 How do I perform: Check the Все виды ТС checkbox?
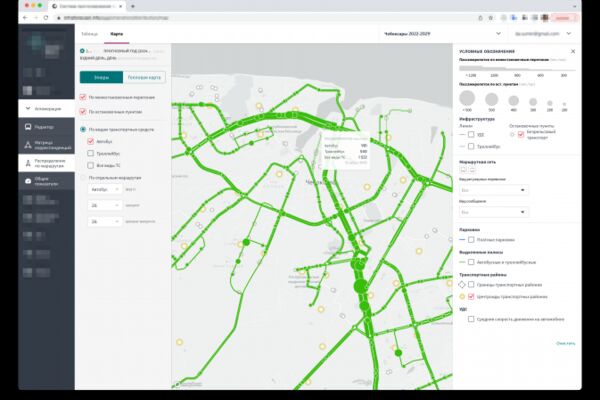90,165
